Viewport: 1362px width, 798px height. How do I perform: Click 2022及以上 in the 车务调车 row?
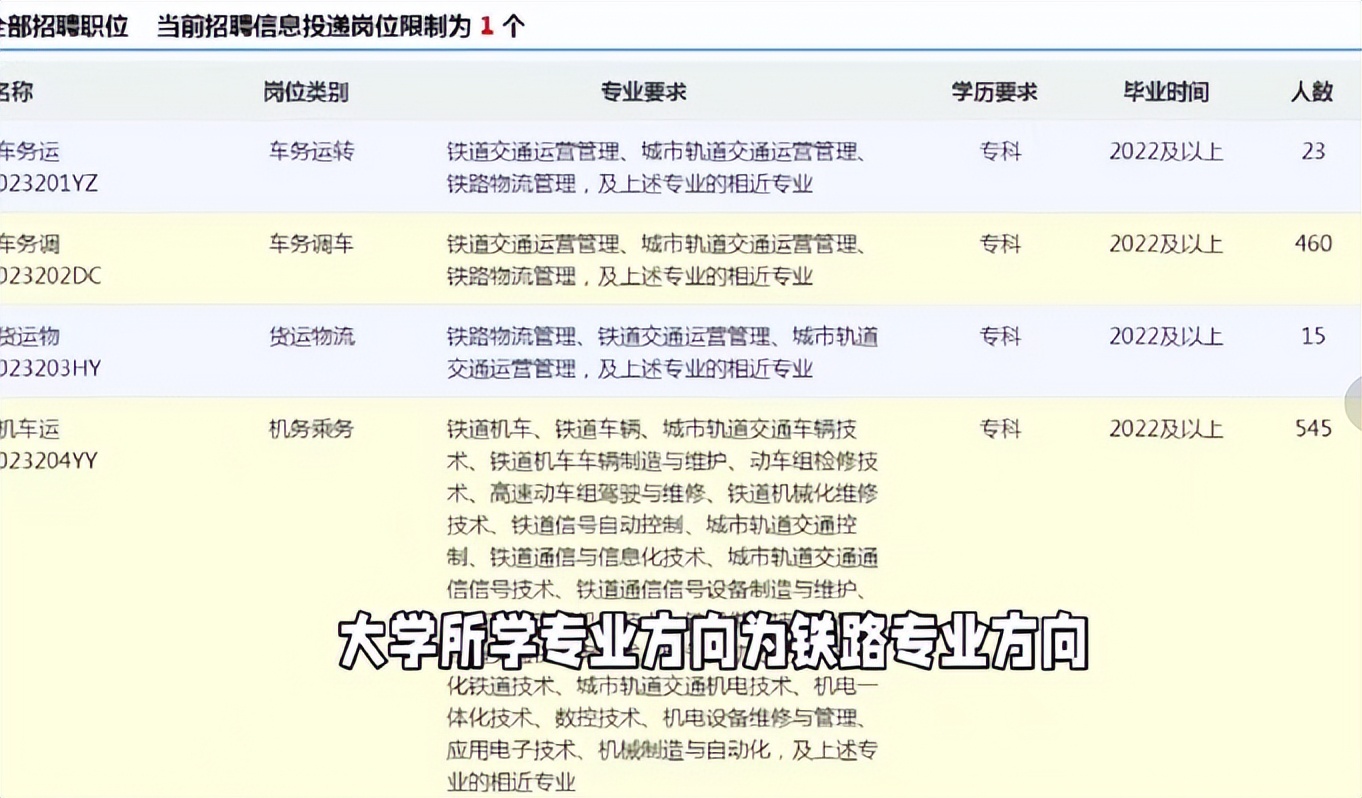pyautogui.click(x=1166, y=244)
